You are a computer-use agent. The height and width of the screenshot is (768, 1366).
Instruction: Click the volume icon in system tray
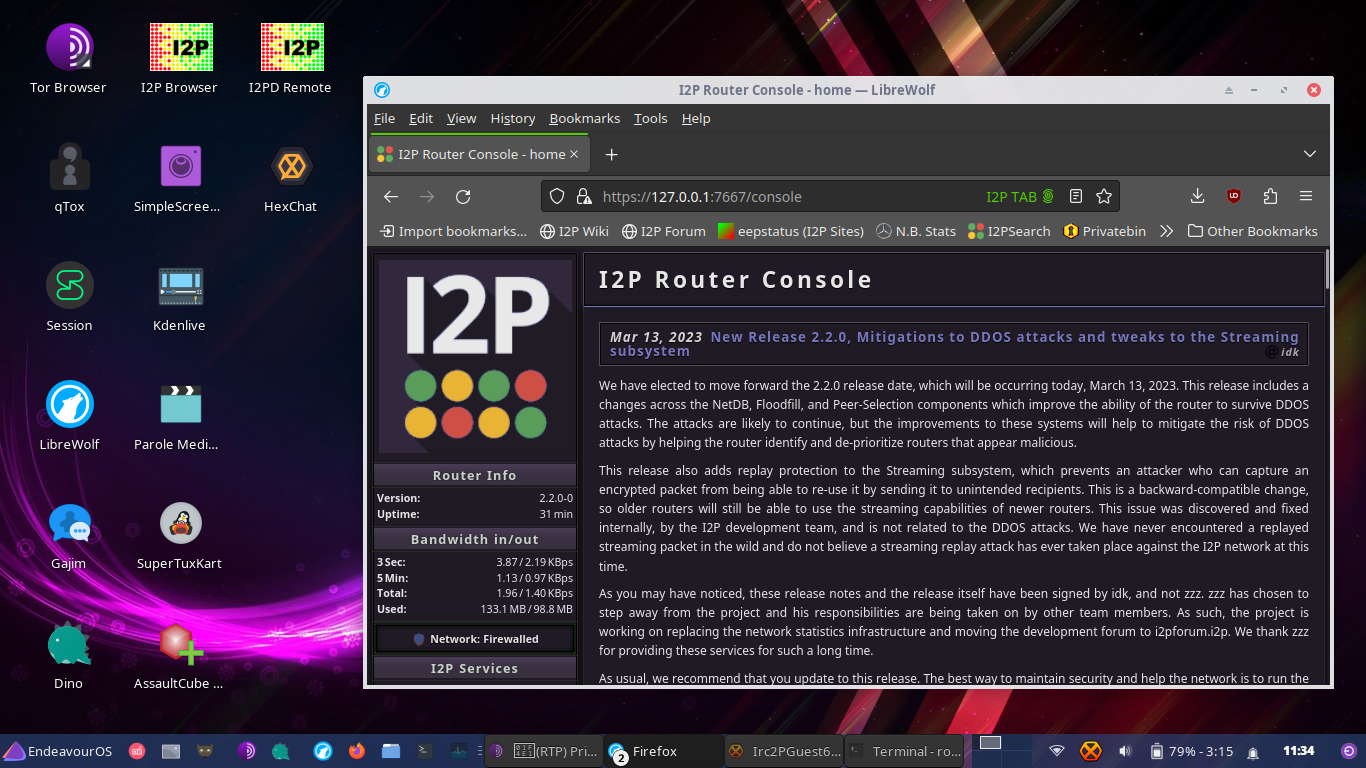coord(1125,751)
